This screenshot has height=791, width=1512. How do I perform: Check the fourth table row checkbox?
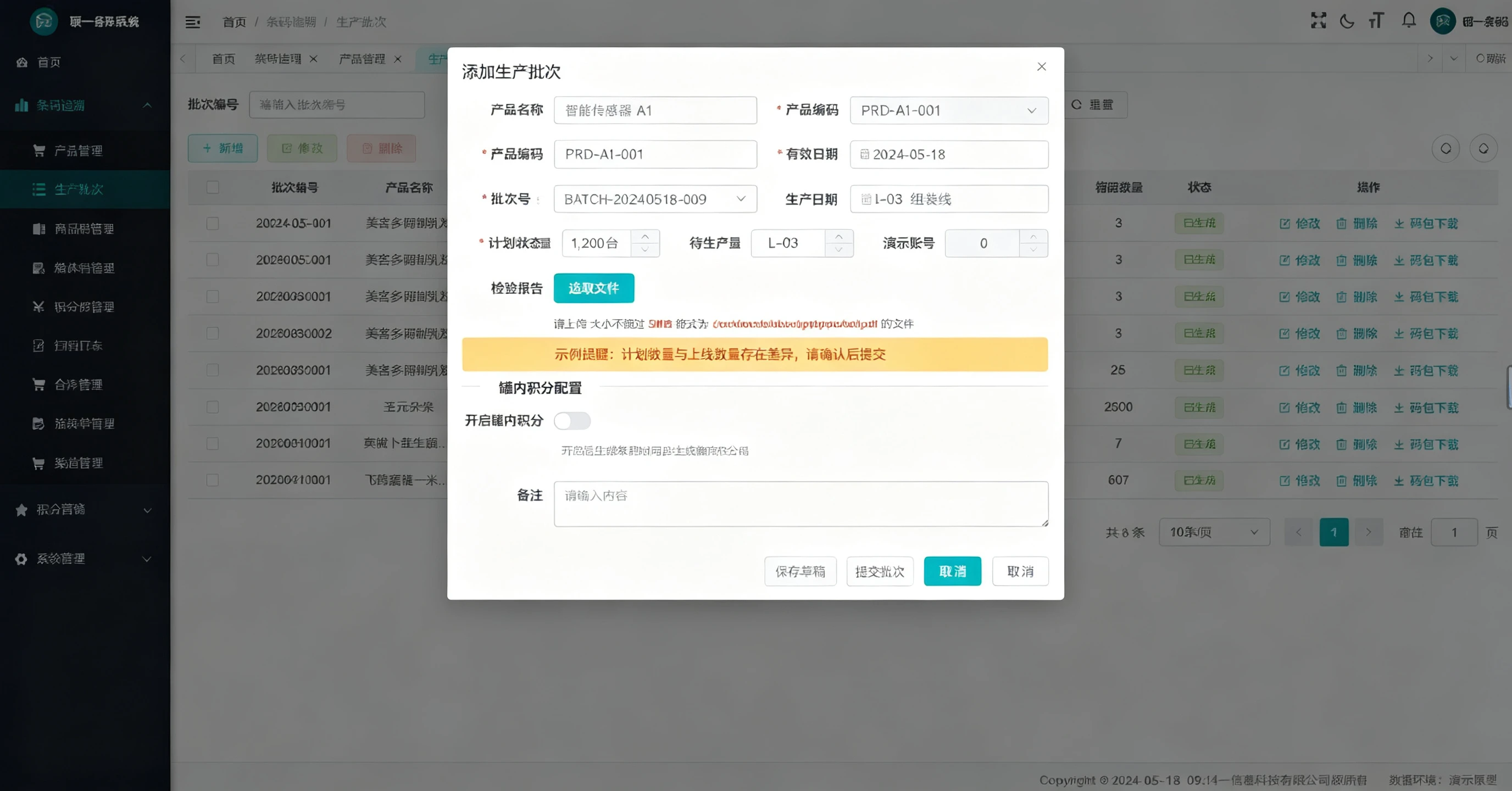click(213, 333)
